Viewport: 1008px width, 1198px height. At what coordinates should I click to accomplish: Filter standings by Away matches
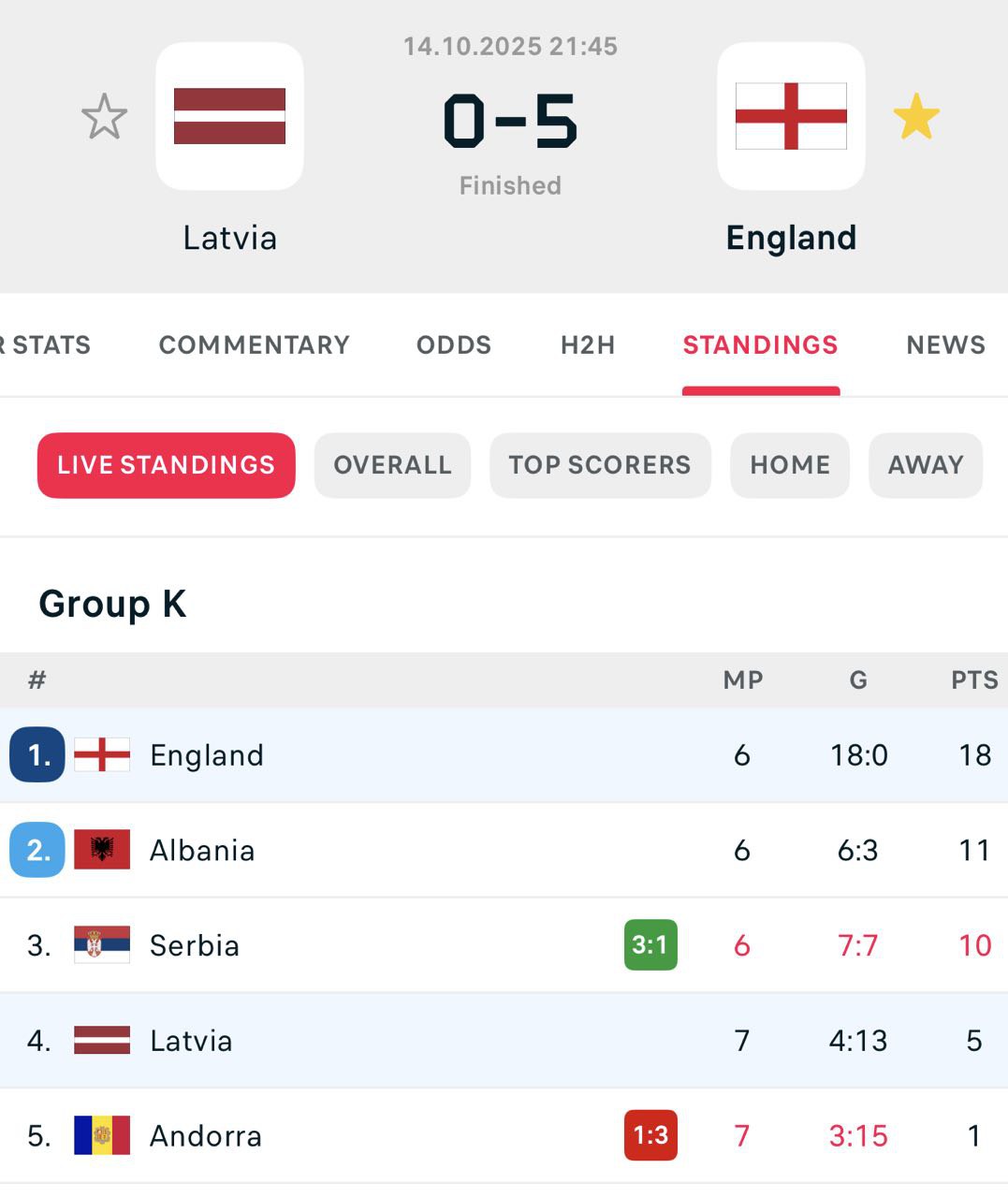[926, 465]
